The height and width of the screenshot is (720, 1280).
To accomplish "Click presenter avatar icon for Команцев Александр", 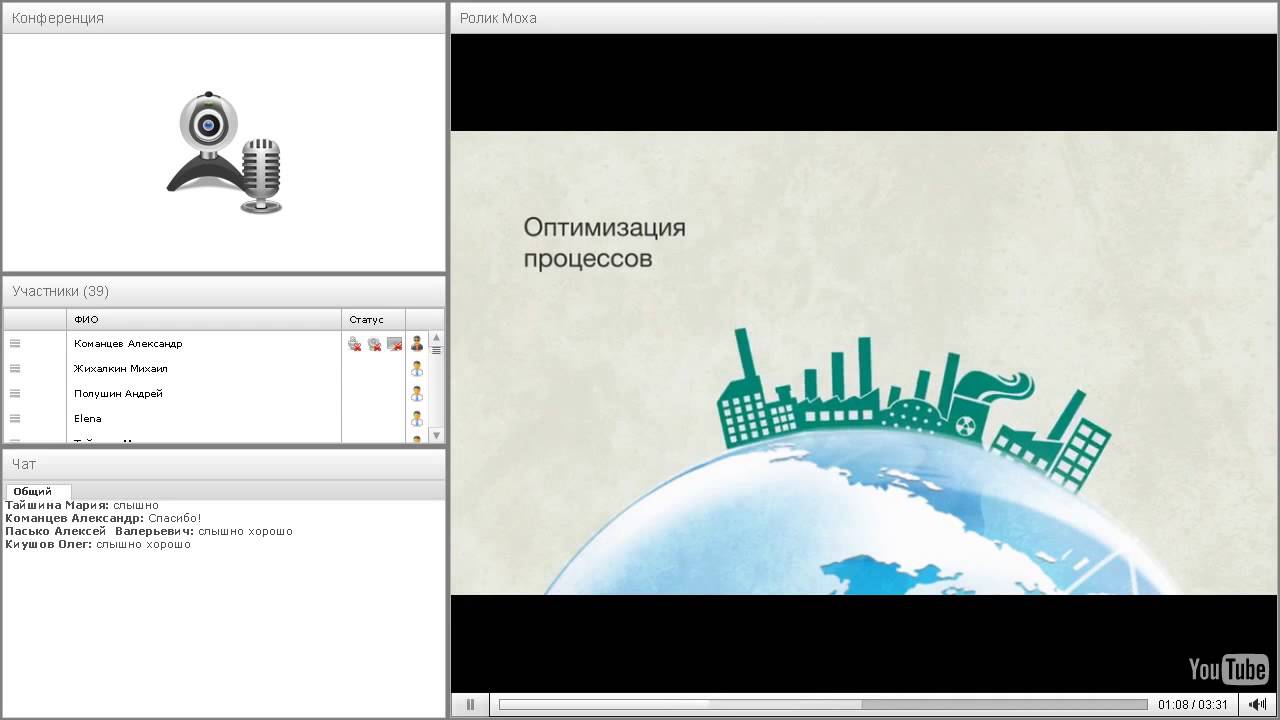I will point(417,343).
